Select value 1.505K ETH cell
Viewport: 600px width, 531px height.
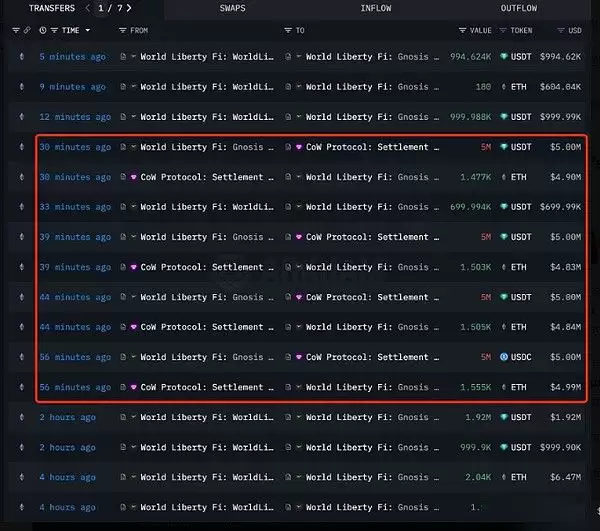coord(476,327)
